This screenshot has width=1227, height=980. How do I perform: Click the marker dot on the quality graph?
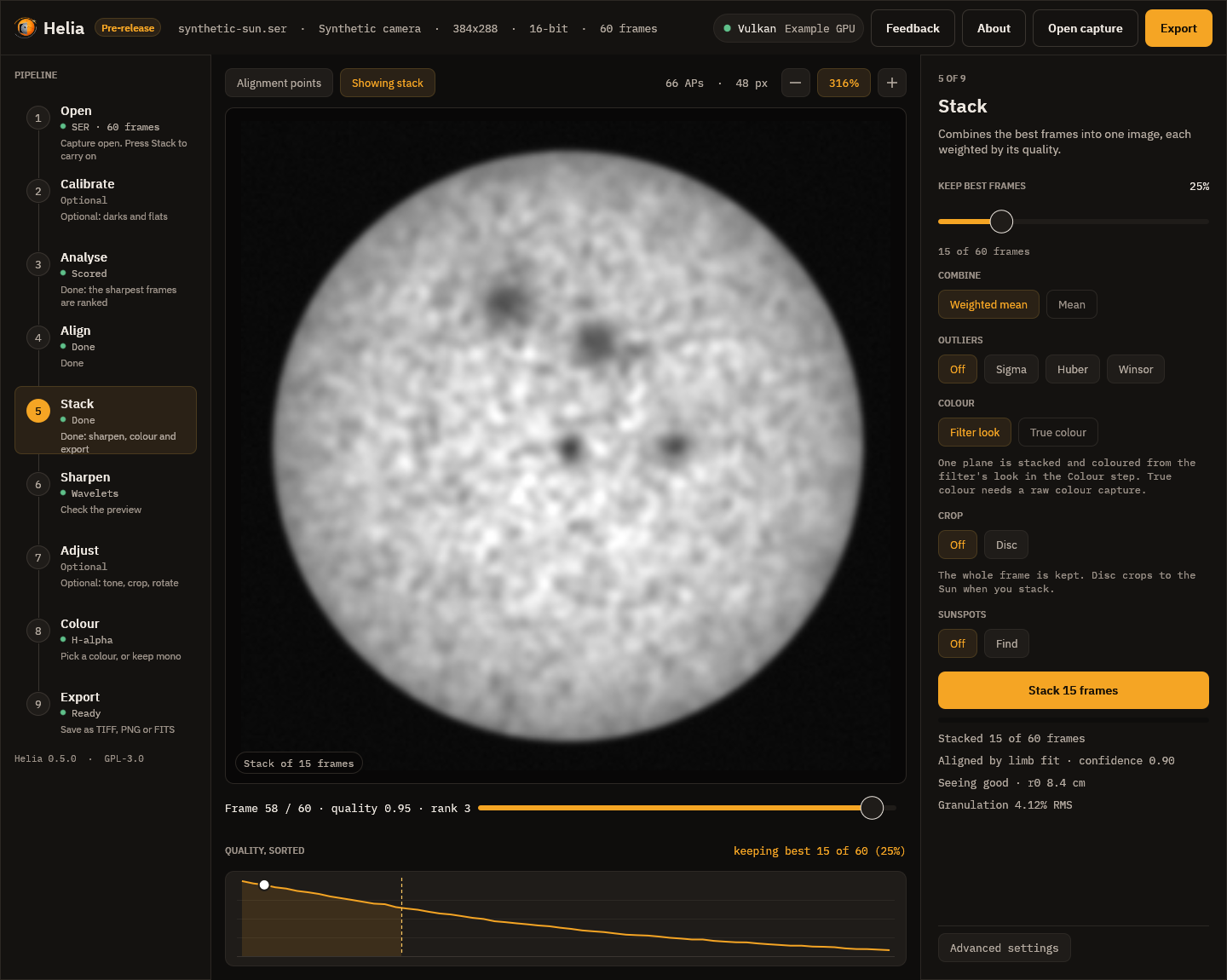(264, 885)
